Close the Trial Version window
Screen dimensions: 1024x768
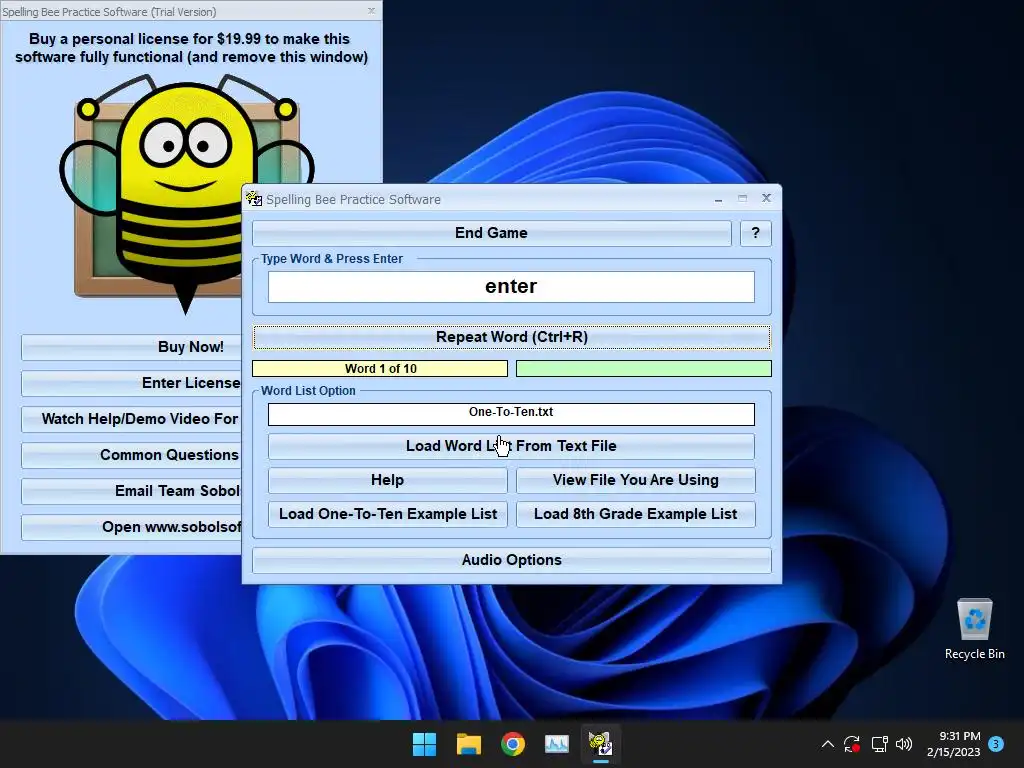[x=371, y=11]
